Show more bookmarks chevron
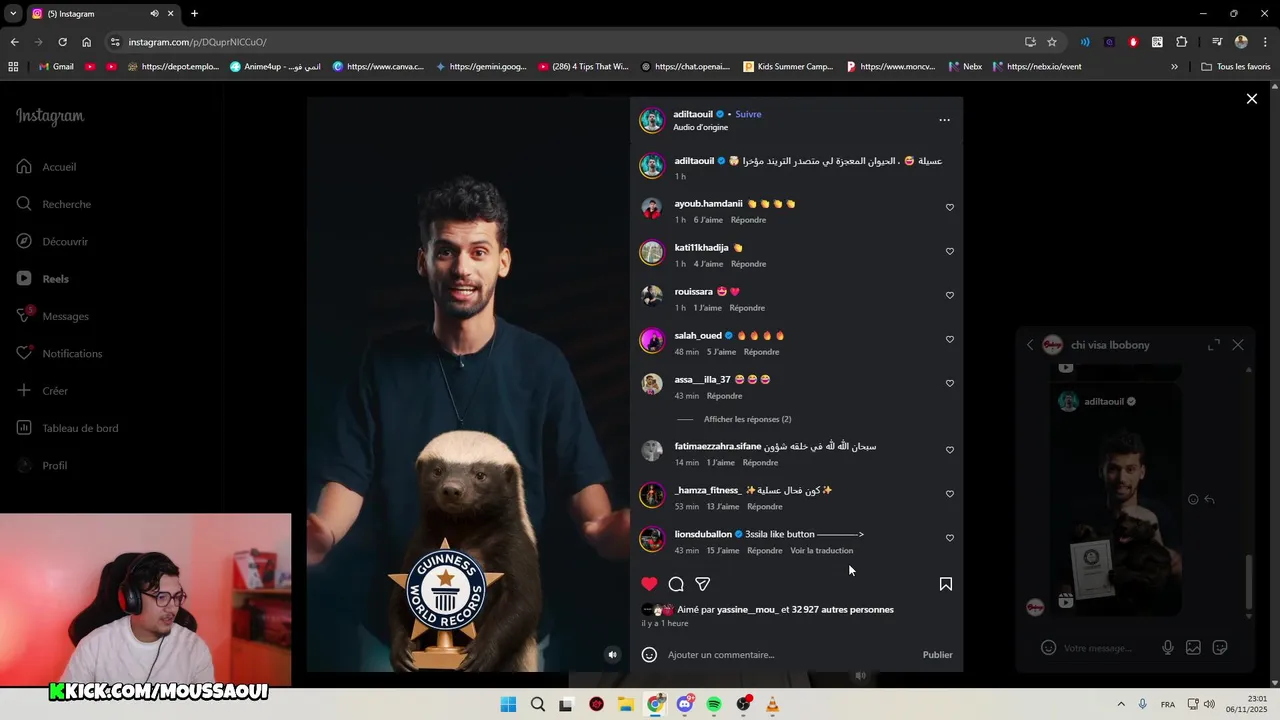This screenshot has width=1280, height=720. coord(1174,67)
